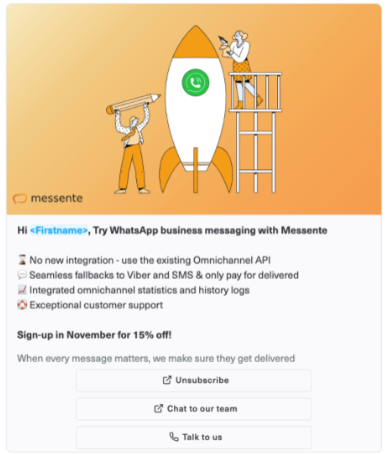Click the lifebuoy emoji before Exceptional customer support
This screenshot has width=388, height=455.
coord(22,305)
